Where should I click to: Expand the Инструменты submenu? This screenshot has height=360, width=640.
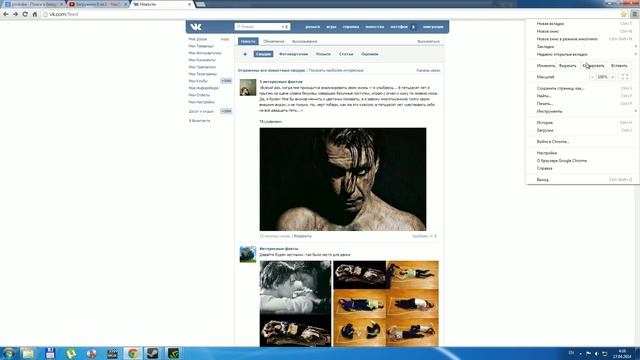point(582,111)
